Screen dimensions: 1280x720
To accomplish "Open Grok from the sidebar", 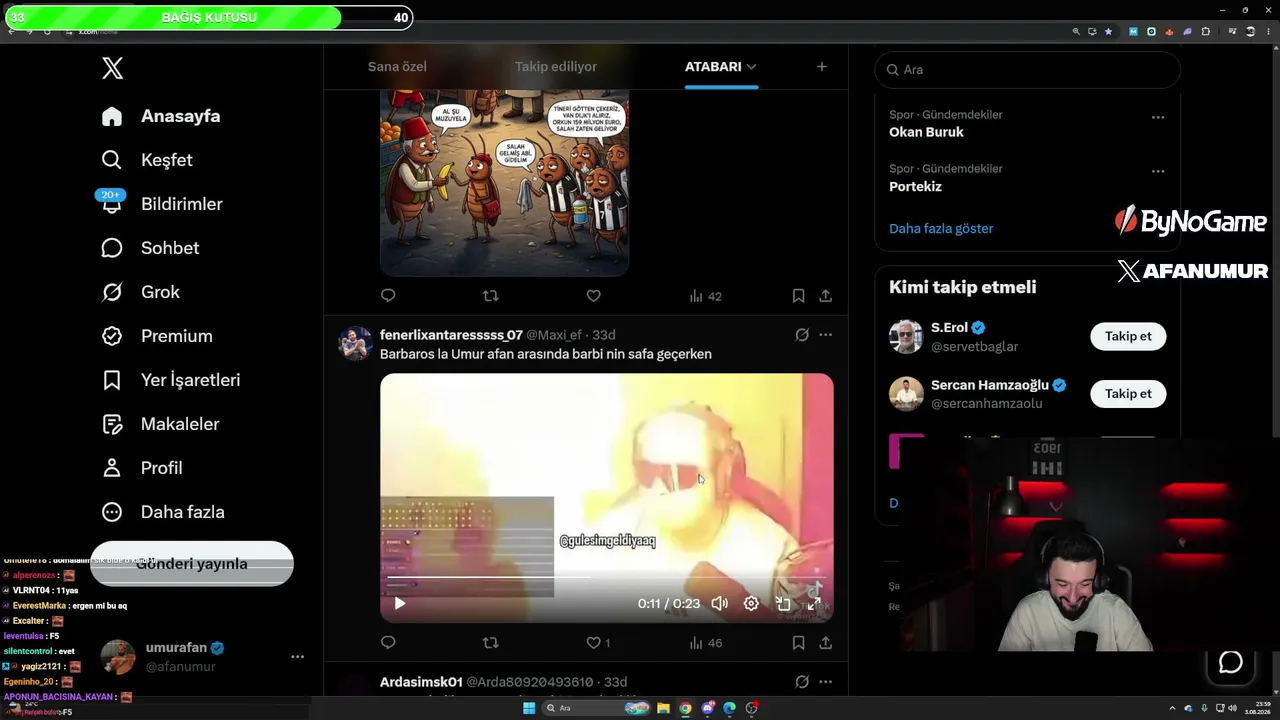I will coord(141,292).
